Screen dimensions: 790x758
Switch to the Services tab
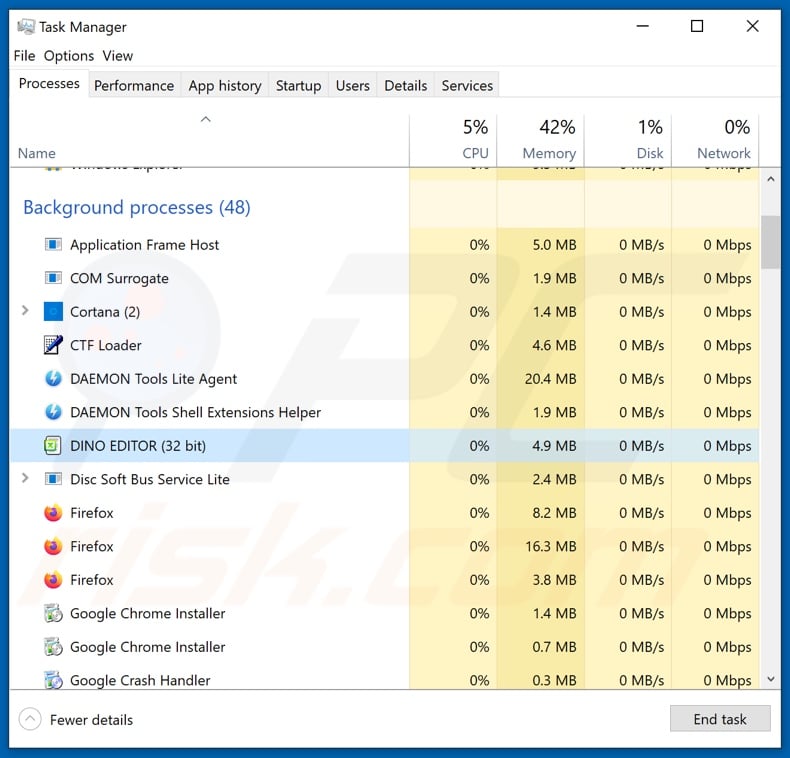tap(467, 86)
